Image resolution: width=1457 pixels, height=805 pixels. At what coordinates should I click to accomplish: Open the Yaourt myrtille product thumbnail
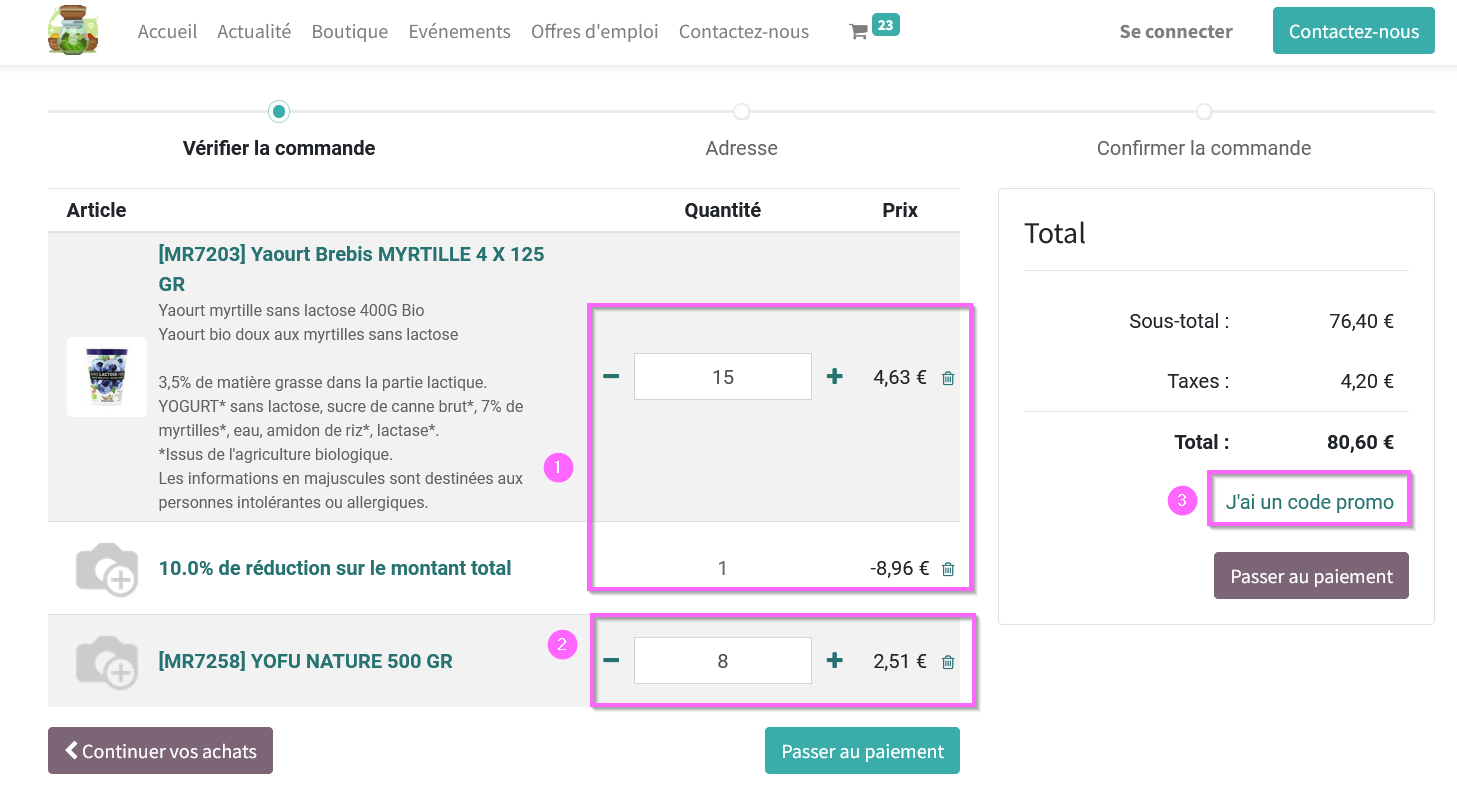click(107, 377)
